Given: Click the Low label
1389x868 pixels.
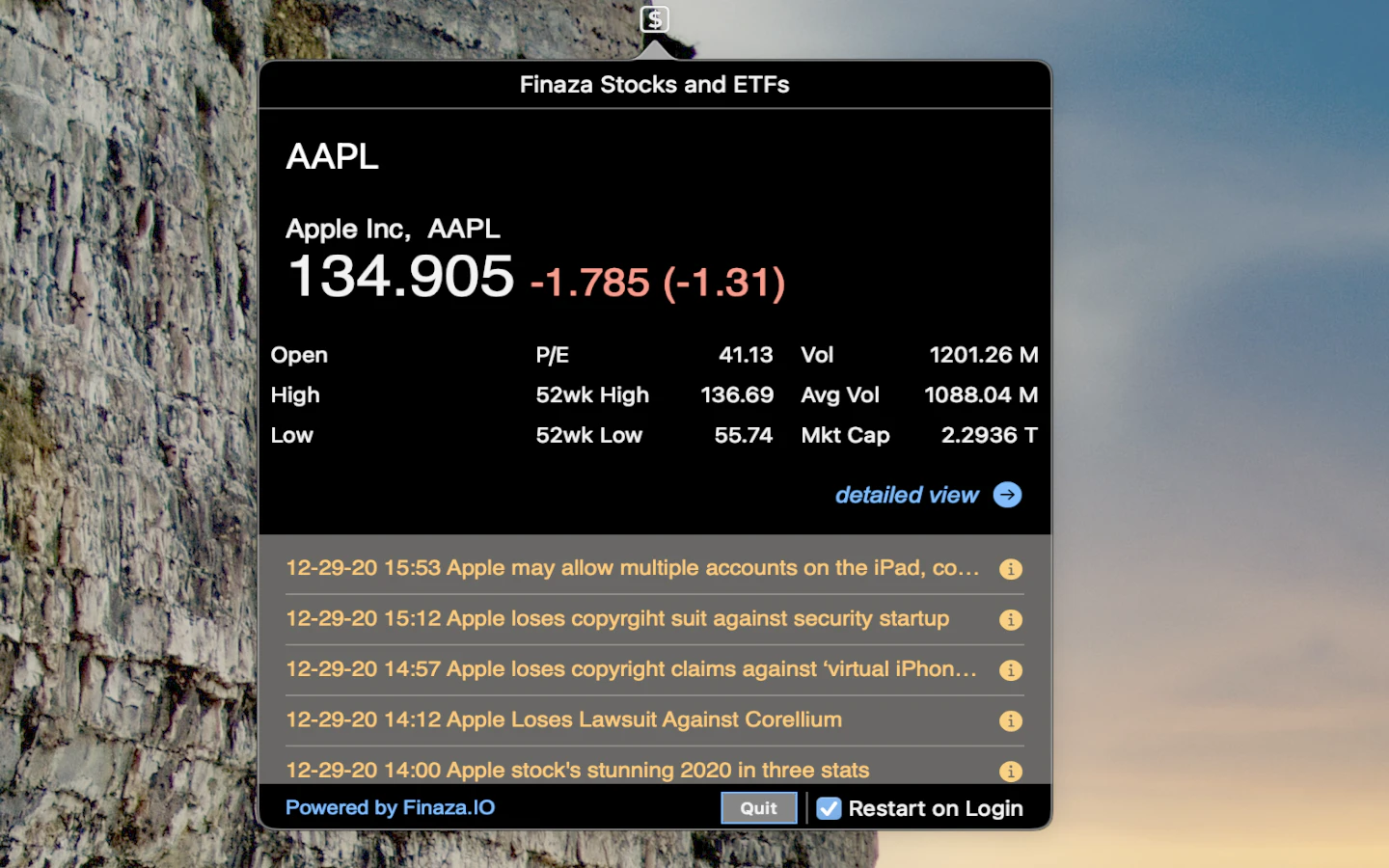Looking at the screenshot, I should pos(291,435).
